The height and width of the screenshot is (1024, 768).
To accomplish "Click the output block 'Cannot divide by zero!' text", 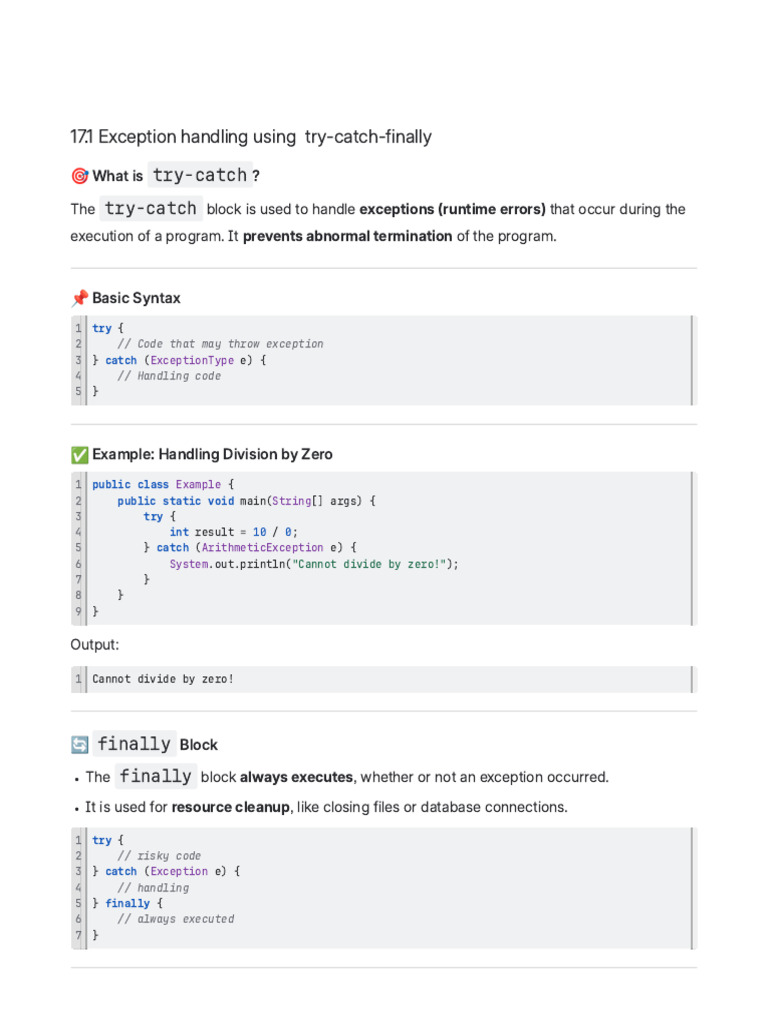I will pyautogui.click(x=162, y=679).
